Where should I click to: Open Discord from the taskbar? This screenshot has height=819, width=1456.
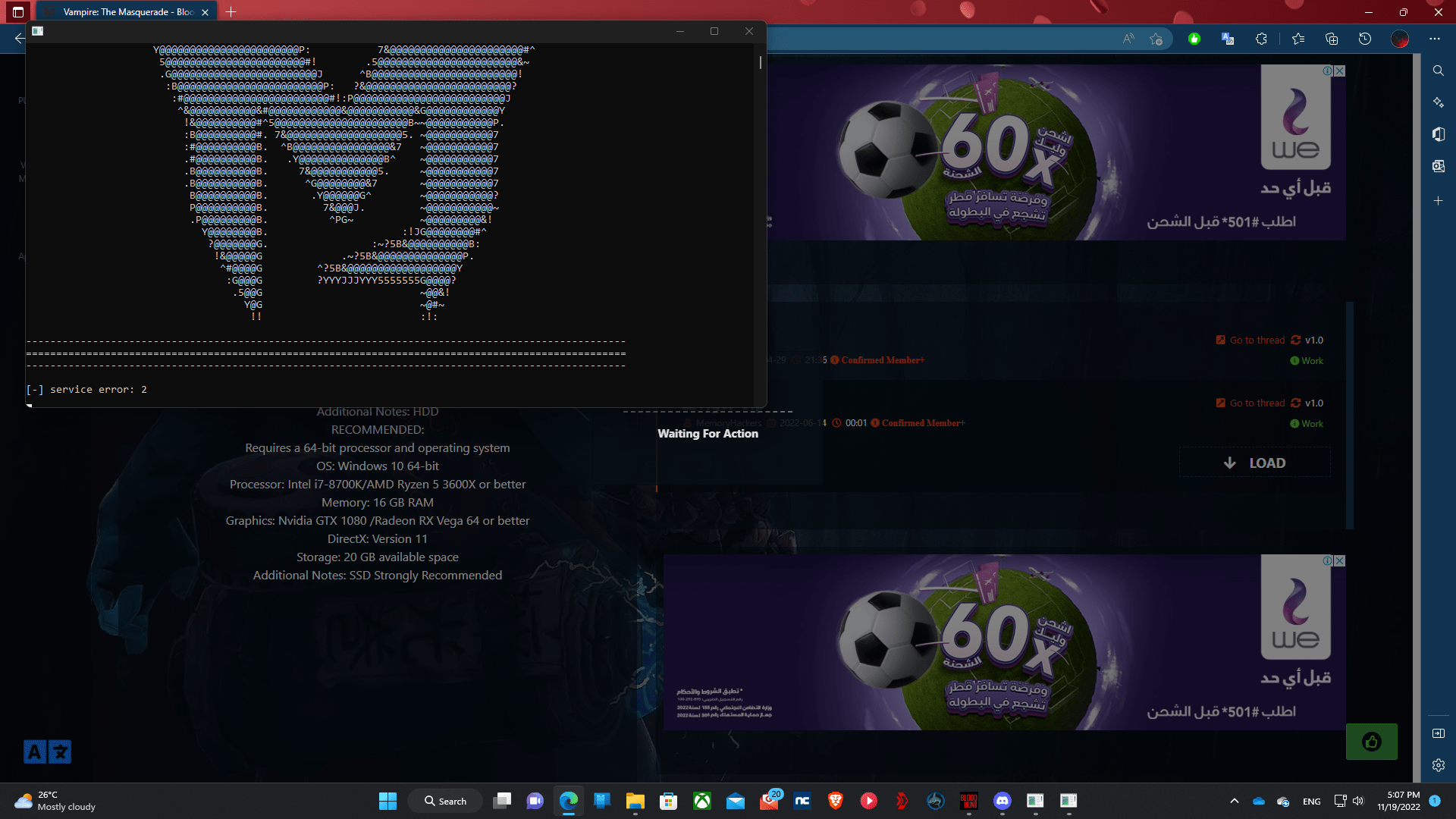coord(1003,801)
